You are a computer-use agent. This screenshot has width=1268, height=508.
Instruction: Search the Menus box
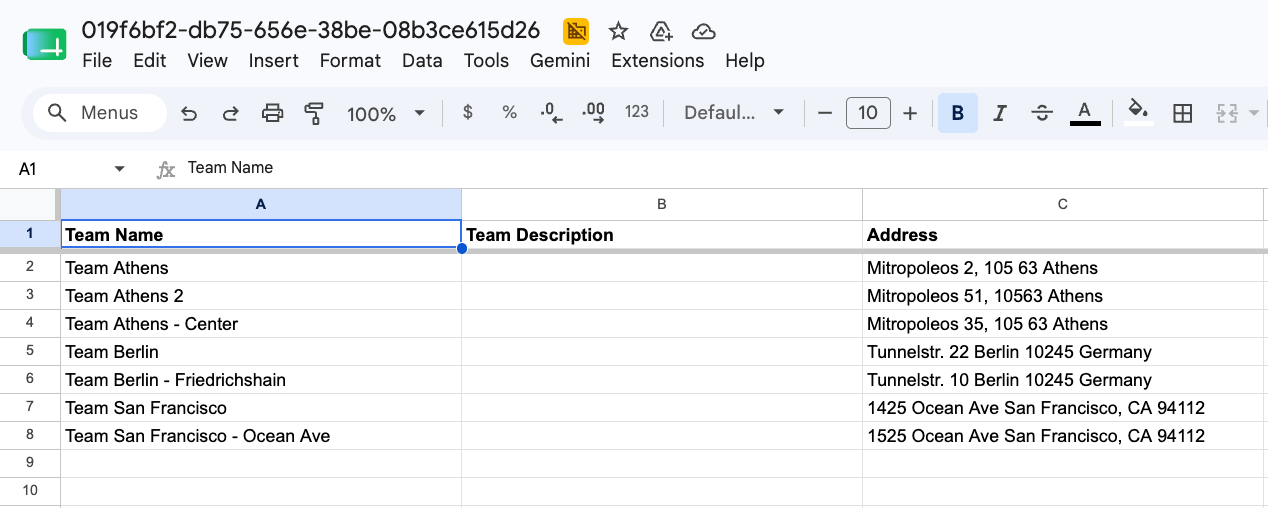click(x=100, y=113)
